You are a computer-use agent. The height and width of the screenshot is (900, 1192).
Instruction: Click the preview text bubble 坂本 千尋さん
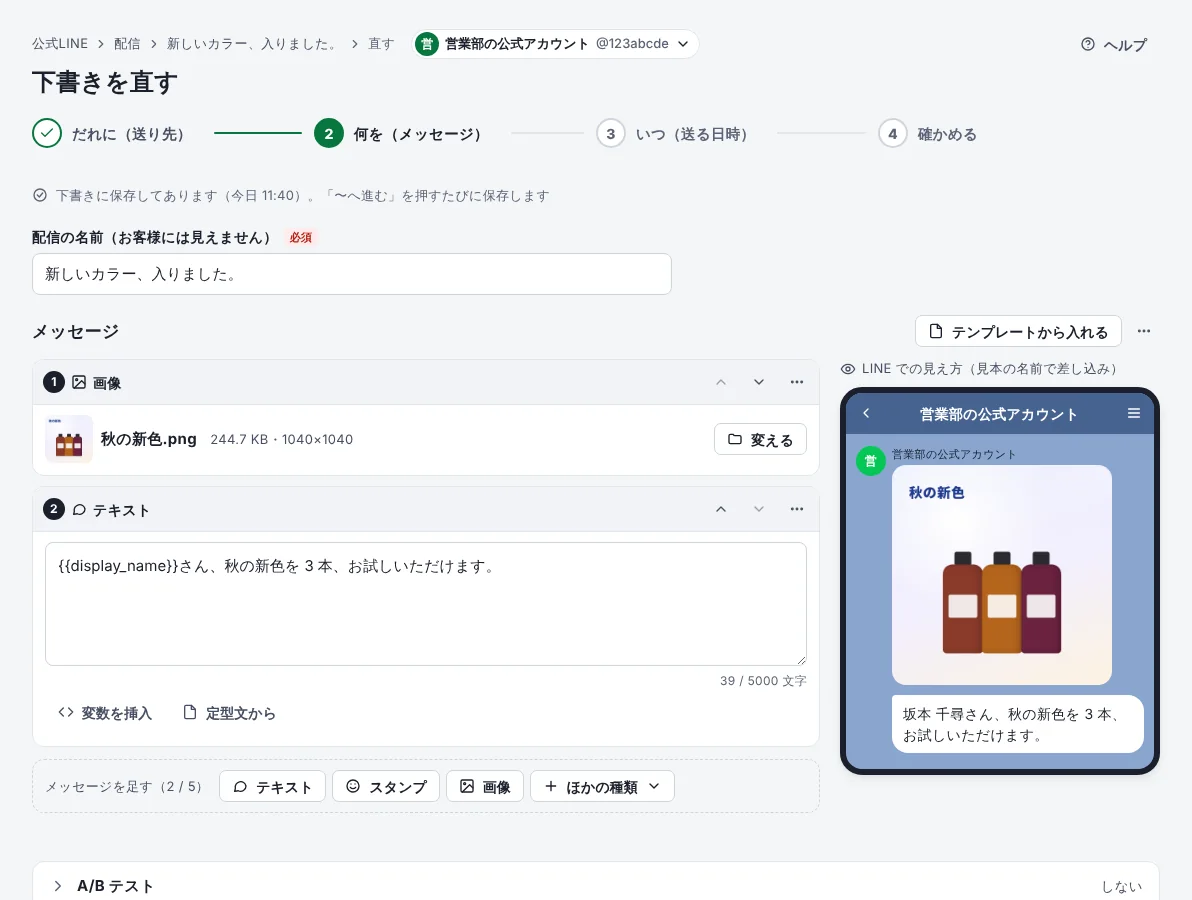click(1017, 724)
